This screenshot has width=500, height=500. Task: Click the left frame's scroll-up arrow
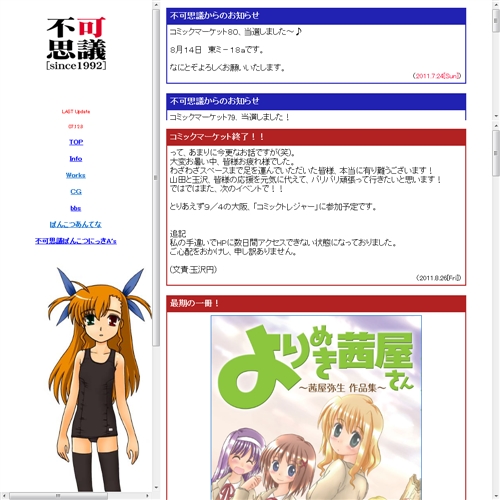pyautogui.click(x=156, y=4)
